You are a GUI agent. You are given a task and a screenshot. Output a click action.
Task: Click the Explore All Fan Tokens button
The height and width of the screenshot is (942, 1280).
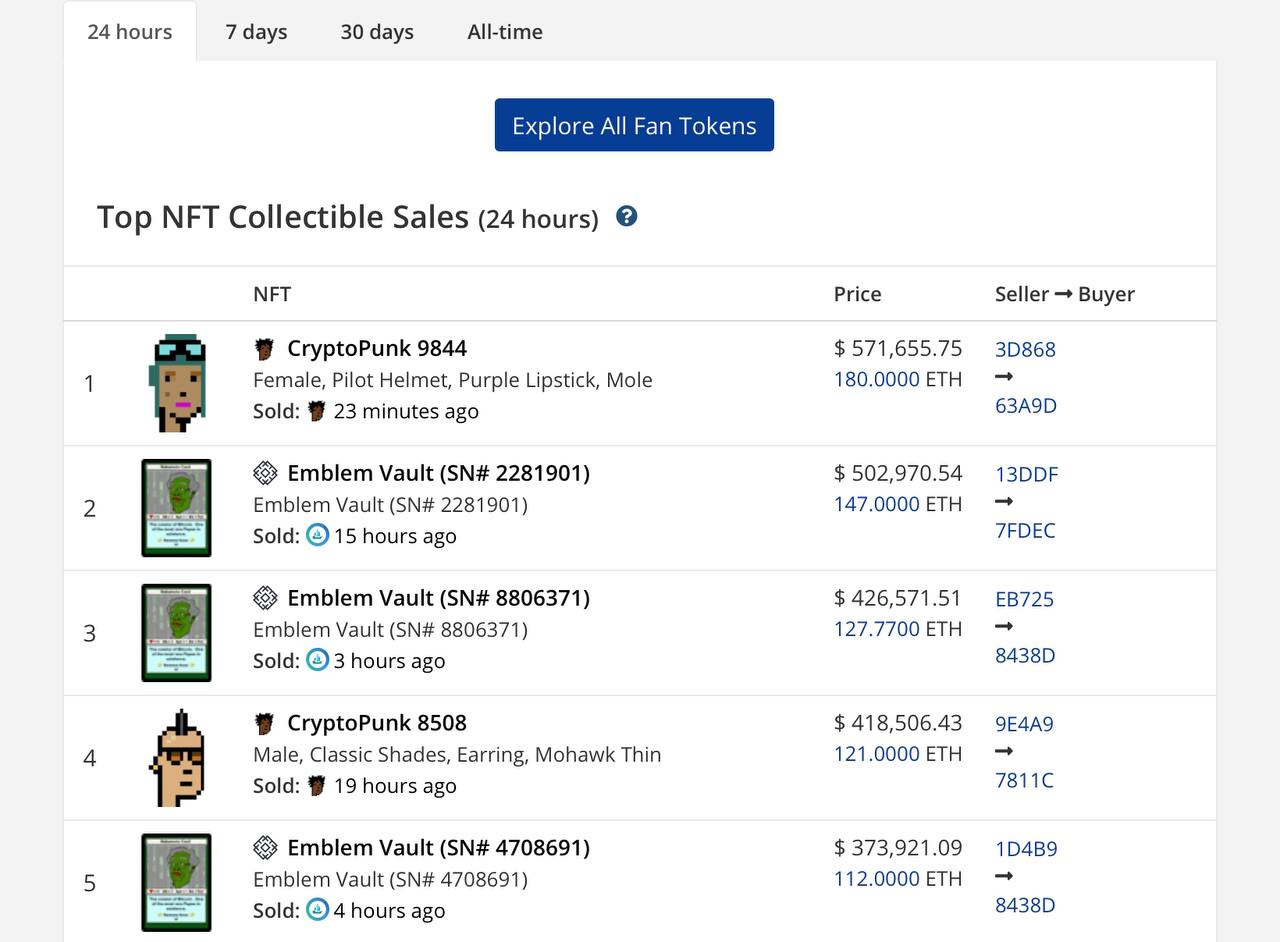(x=634, y=125)
